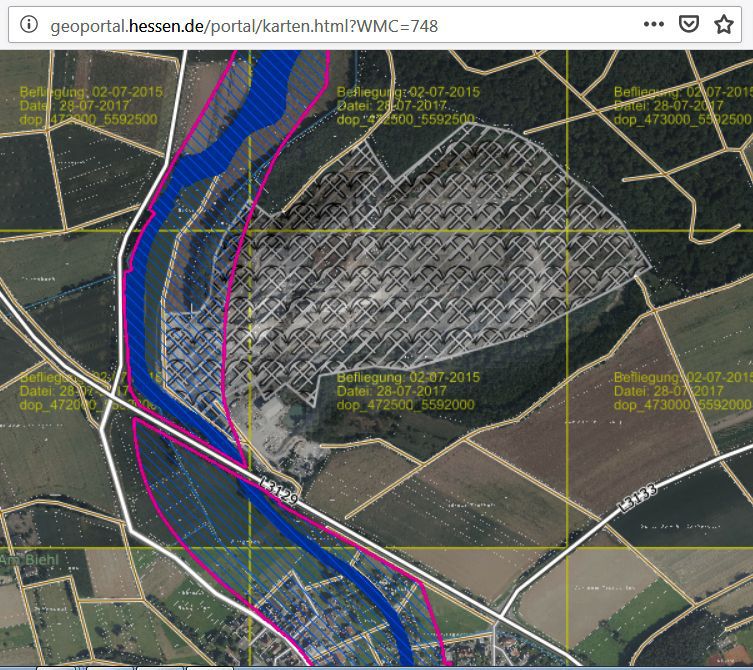Click the site information icon in address bar
753x670 pixels.
(x=30, y=25)
